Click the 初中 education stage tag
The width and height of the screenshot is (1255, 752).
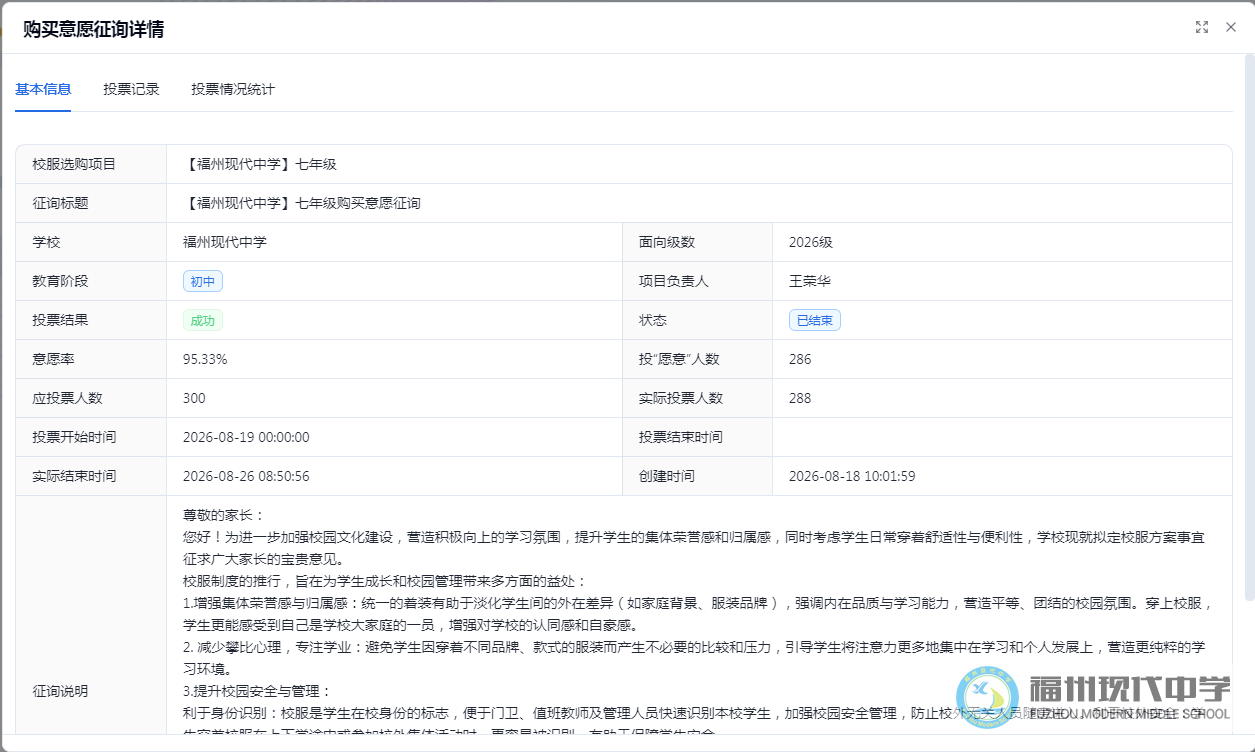[203, 281]
